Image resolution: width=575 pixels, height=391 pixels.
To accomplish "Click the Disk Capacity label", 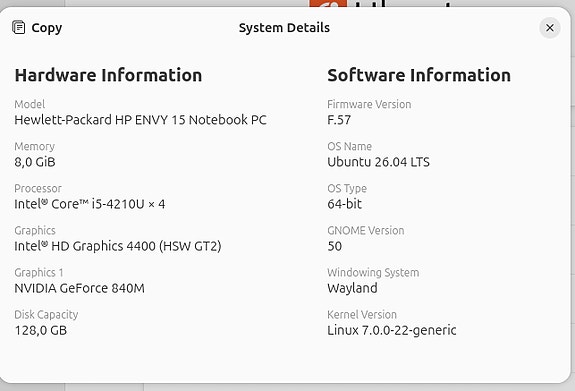I will click(x=46, y=315).
